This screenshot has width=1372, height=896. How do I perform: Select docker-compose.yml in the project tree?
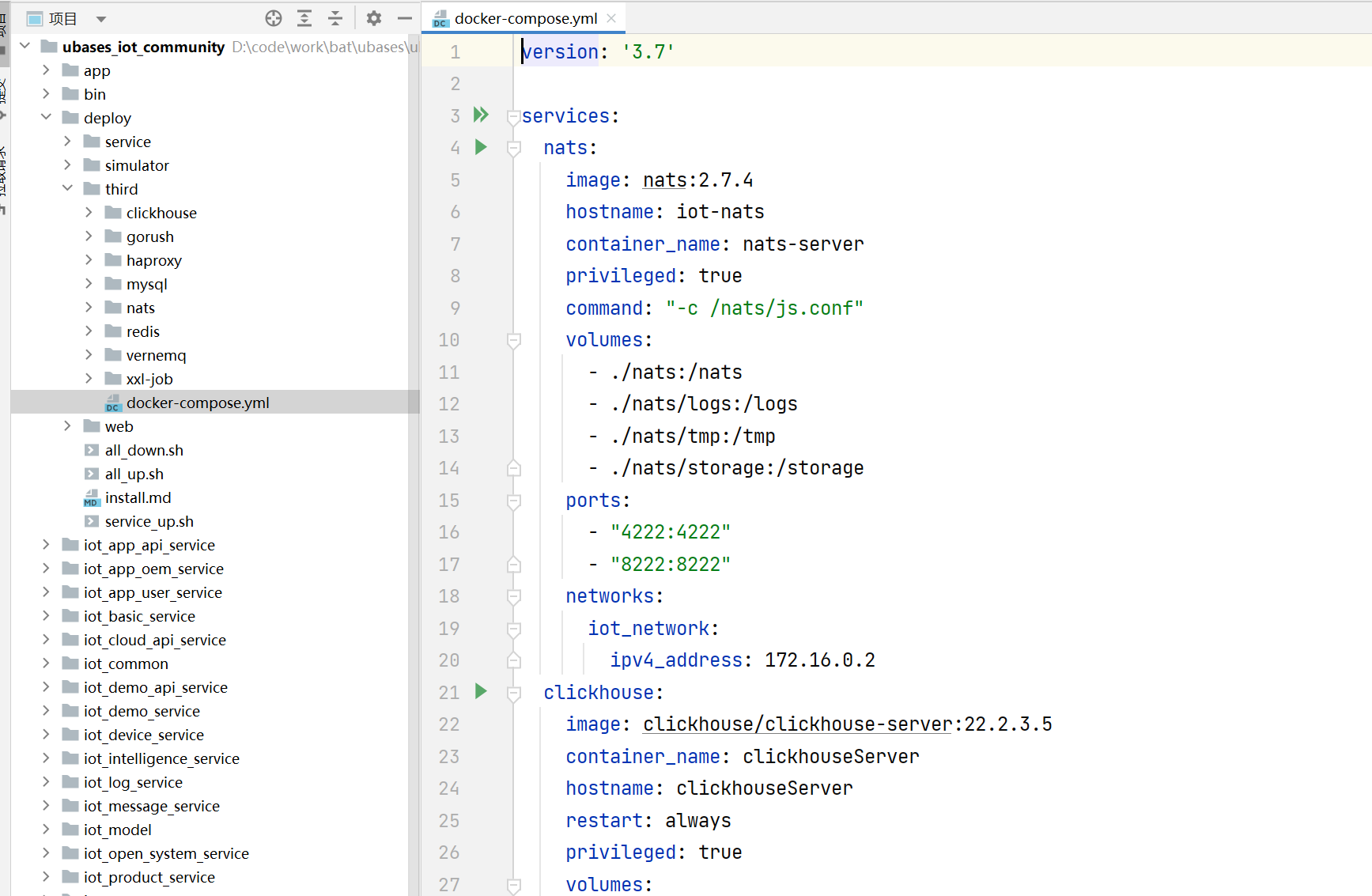[x=198, y=403]
